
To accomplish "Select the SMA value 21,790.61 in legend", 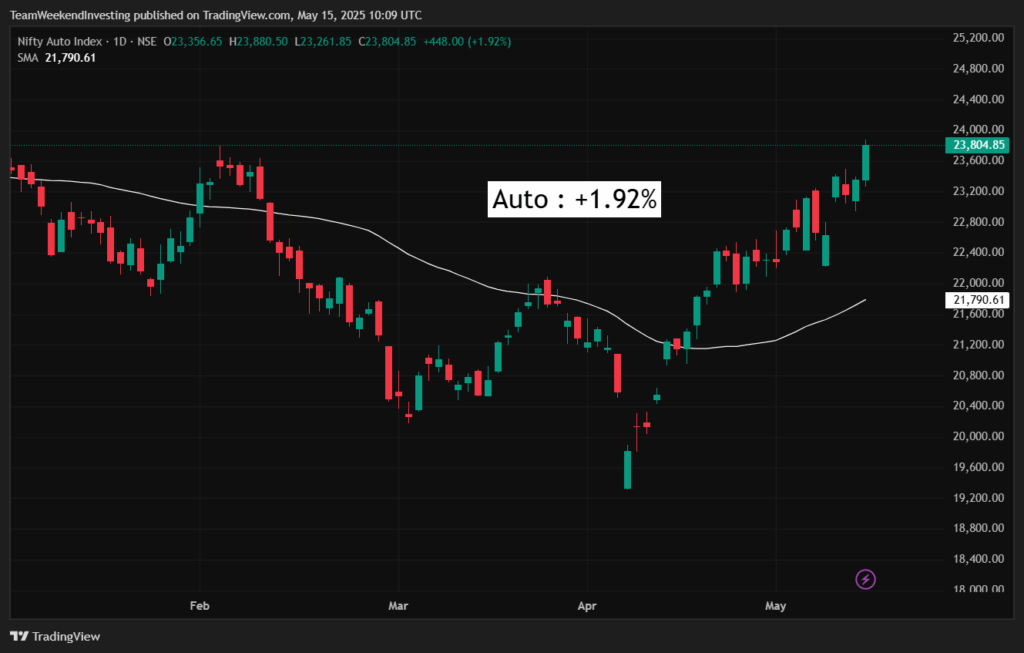I will [x=70, y=58].
